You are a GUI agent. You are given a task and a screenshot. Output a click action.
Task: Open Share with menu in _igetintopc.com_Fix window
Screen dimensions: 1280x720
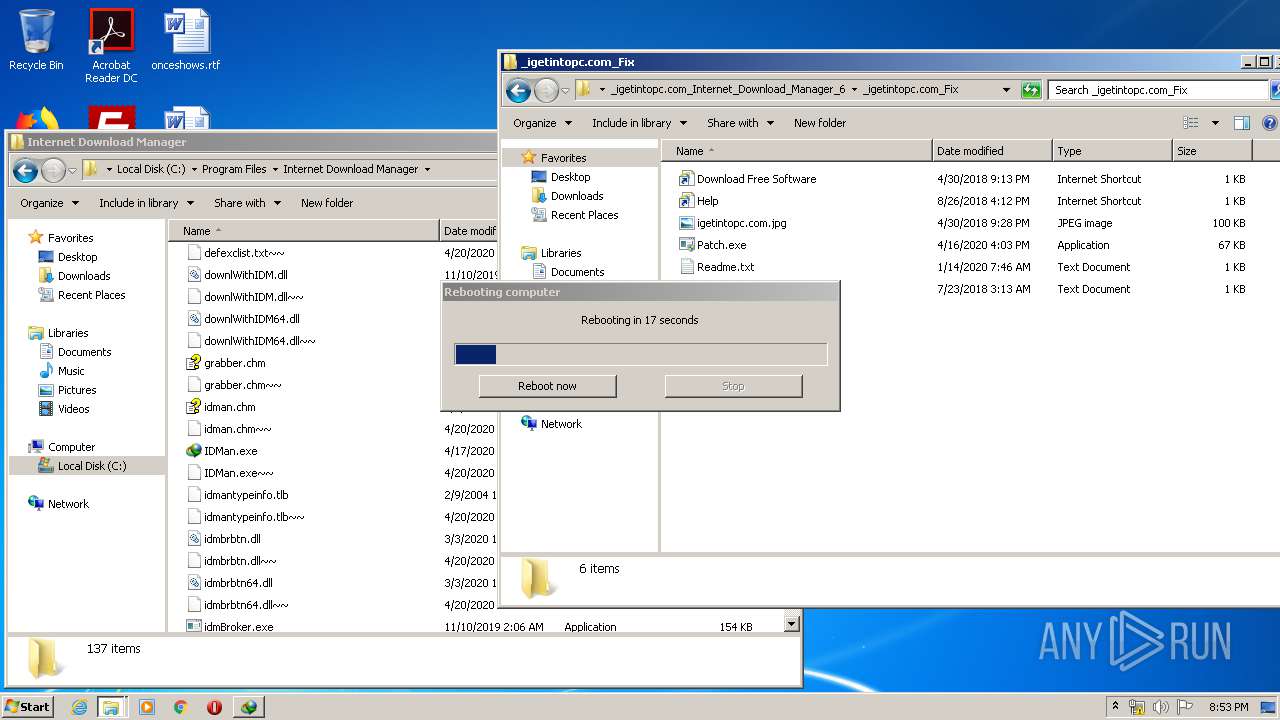pyautogui.click(x=740, y=123)
